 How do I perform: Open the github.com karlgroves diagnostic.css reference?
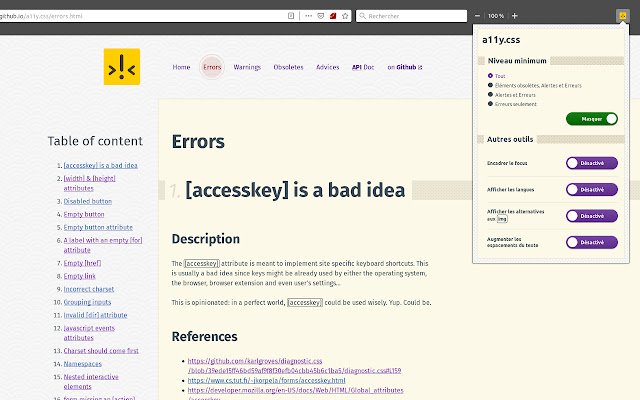coord(294,366)
